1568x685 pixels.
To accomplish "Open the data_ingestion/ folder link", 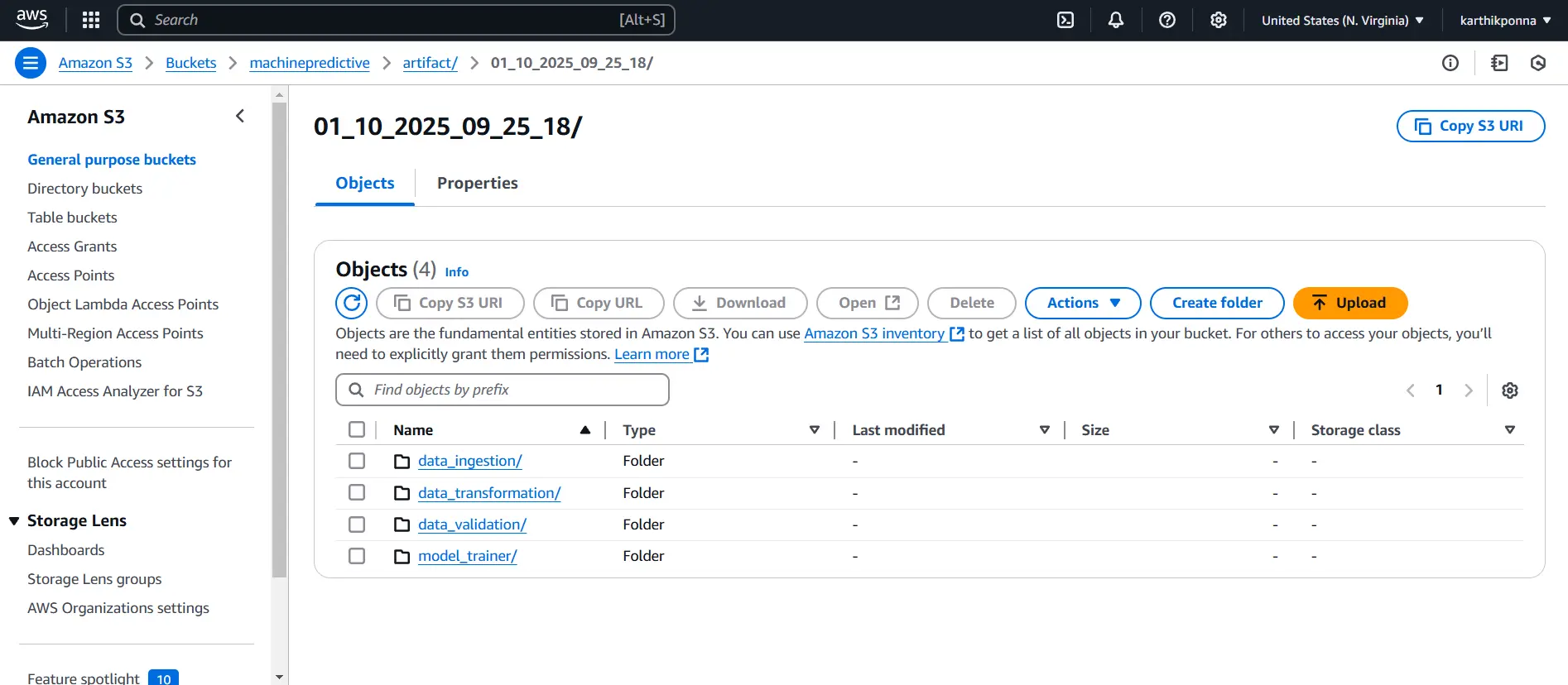I will [x=470, y=461].
